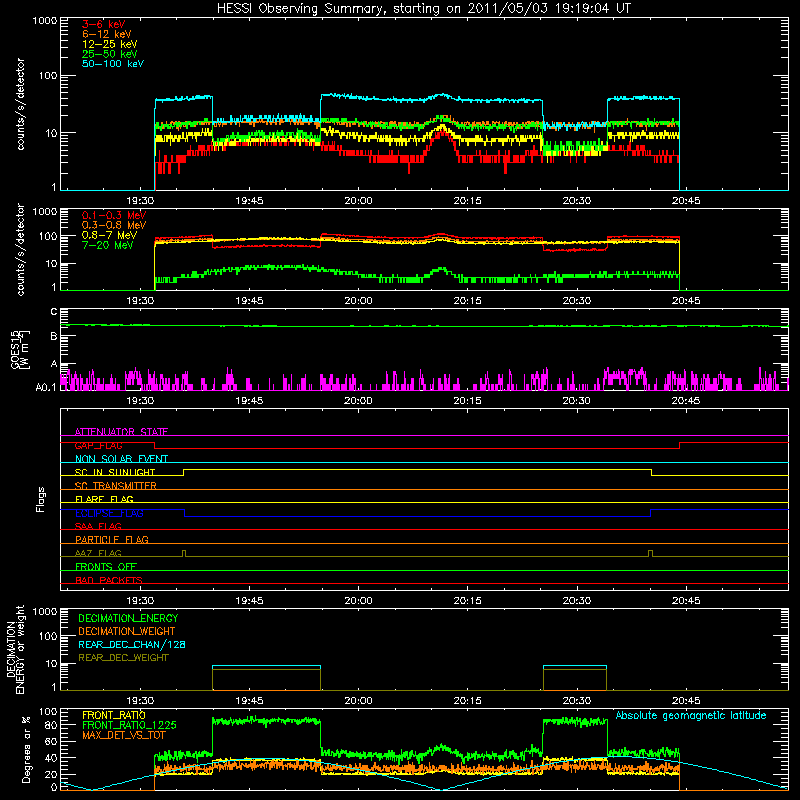Image resolution: width=800 pixels, height=800 pixels.
Task: Select the ATTENUATOR_STATE flag label
Action: 121,432
